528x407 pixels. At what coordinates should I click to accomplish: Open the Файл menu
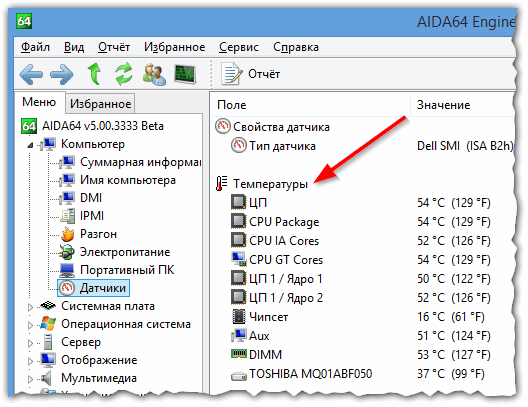pos(35,47)
